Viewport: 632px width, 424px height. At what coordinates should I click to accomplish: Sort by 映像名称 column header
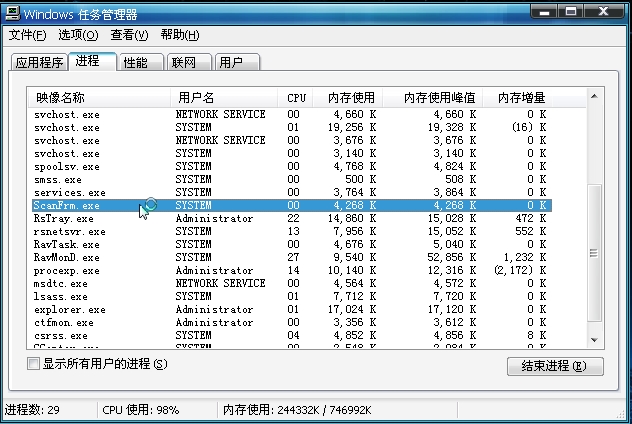[x=99, y=98]
